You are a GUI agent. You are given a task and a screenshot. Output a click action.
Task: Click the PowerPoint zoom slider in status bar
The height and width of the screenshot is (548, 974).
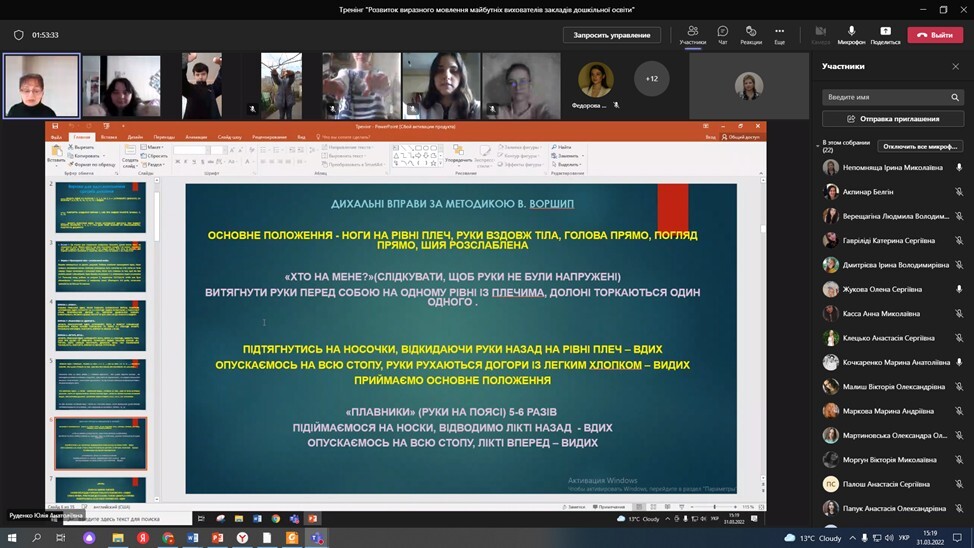(714, 507)
